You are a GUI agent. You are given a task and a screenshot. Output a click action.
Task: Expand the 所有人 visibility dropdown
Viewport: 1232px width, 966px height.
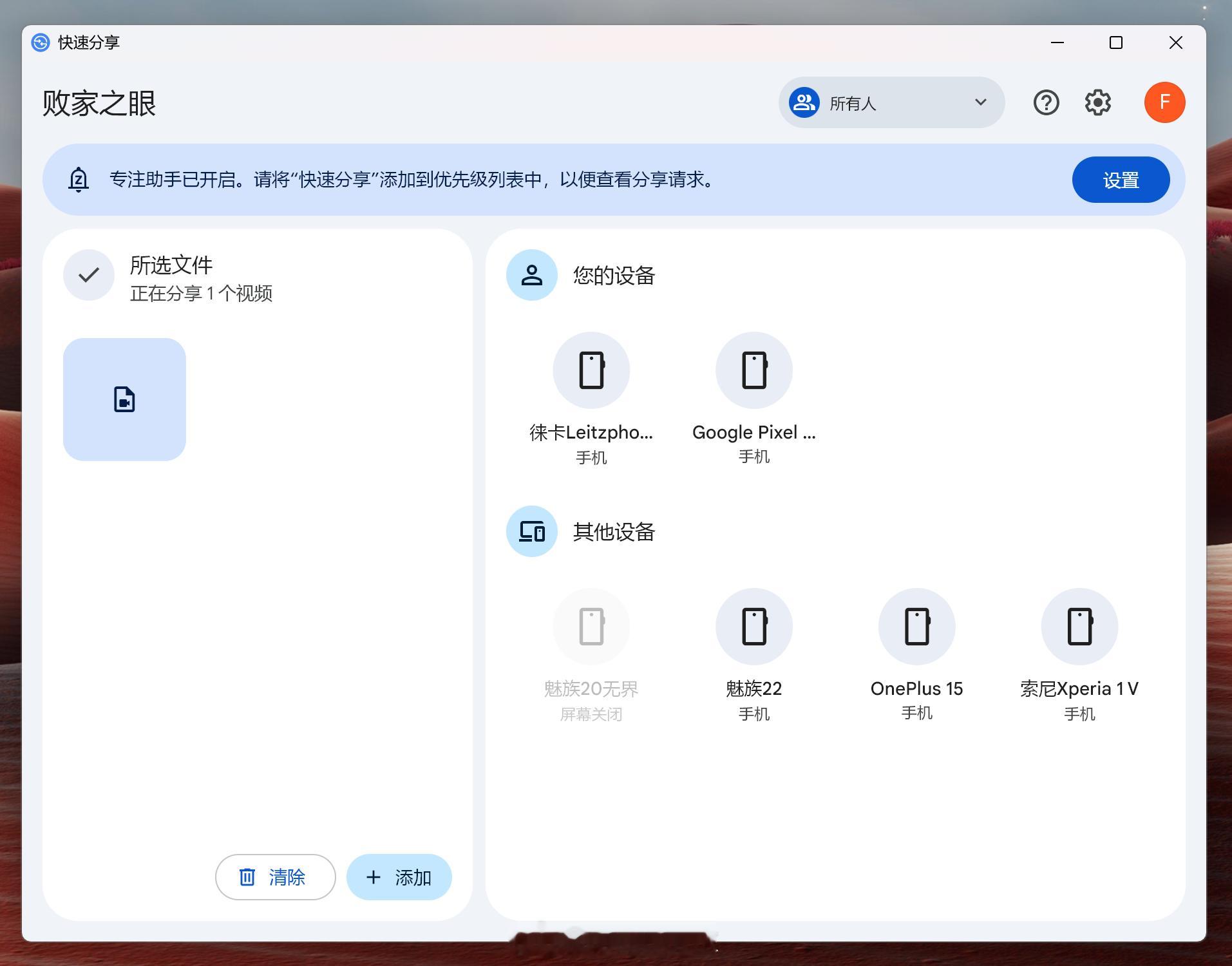coord(891,102)
